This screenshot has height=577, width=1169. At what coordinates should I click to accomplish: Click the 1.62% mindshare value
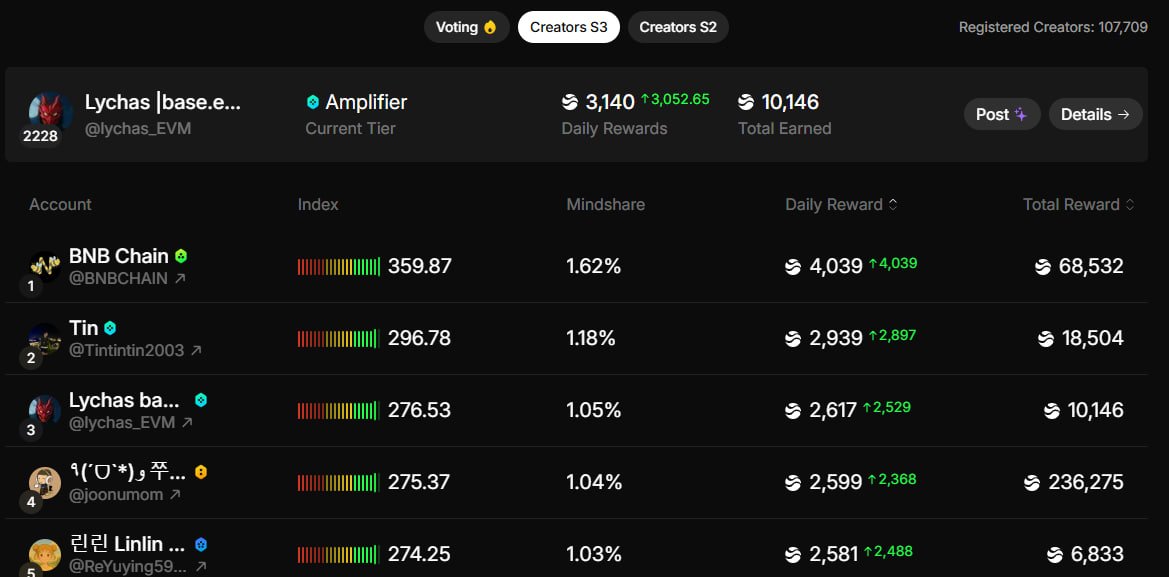tap(593, 266)
